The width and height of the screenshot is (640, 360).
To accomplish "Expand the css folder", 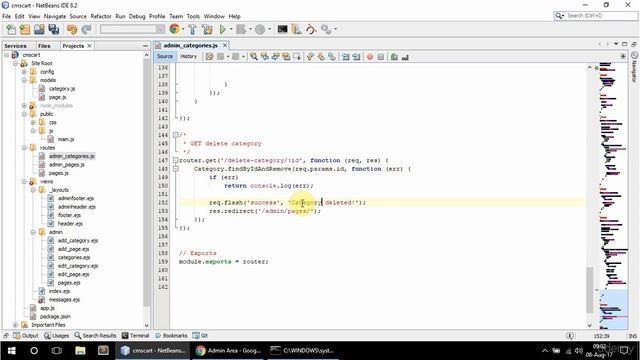I will point(33,122).
